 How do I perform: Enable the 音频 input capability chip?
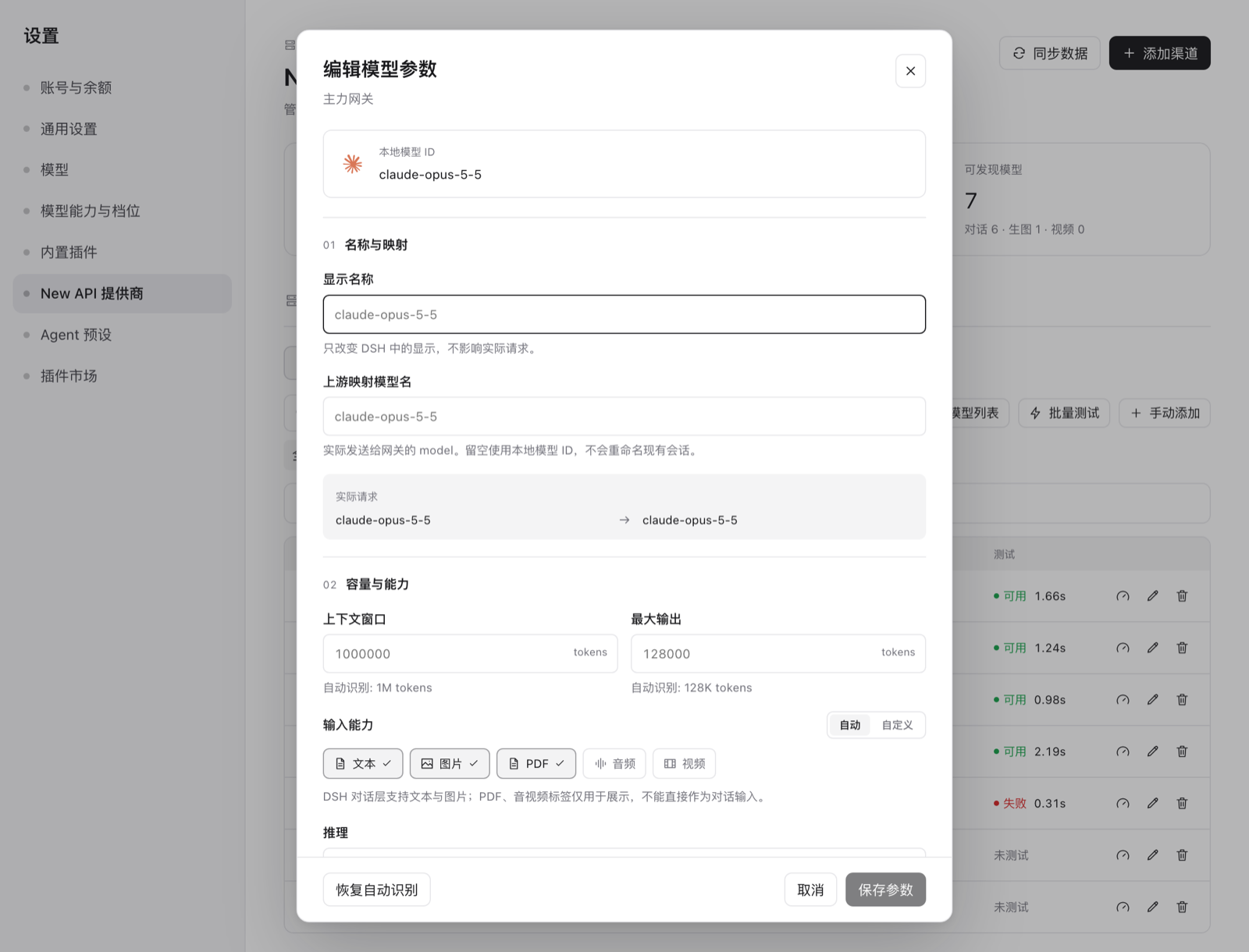point(614,763)
